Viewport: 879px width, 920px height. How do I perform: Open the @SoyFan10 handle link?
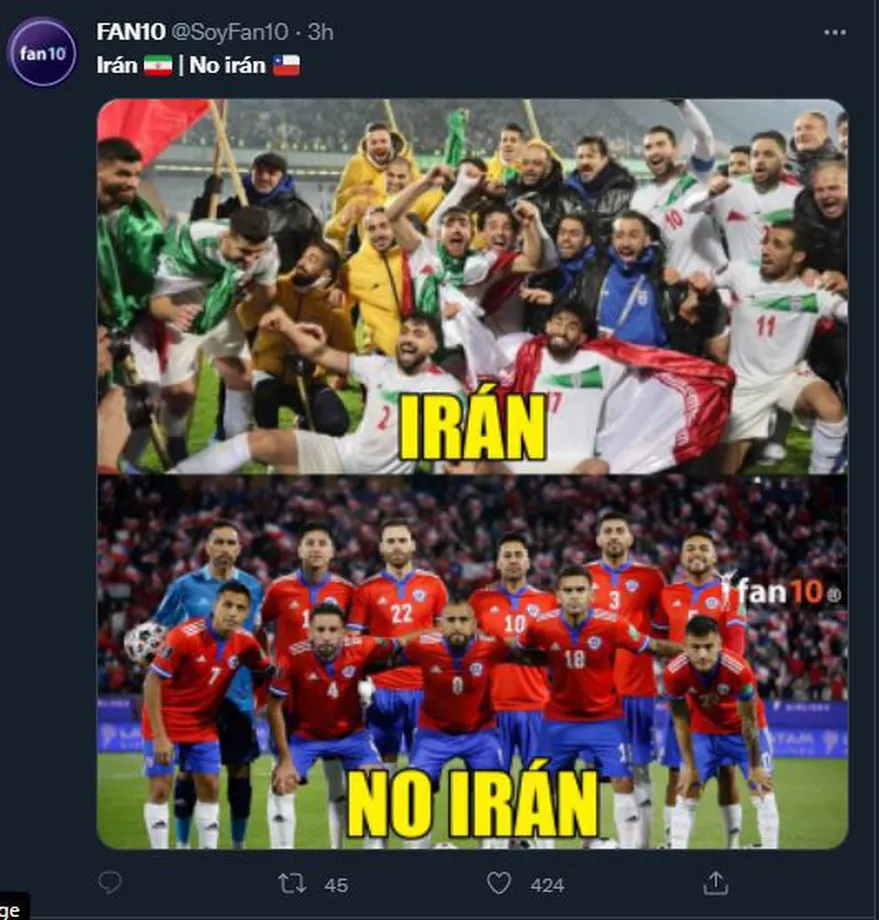(x=229, y=32)
